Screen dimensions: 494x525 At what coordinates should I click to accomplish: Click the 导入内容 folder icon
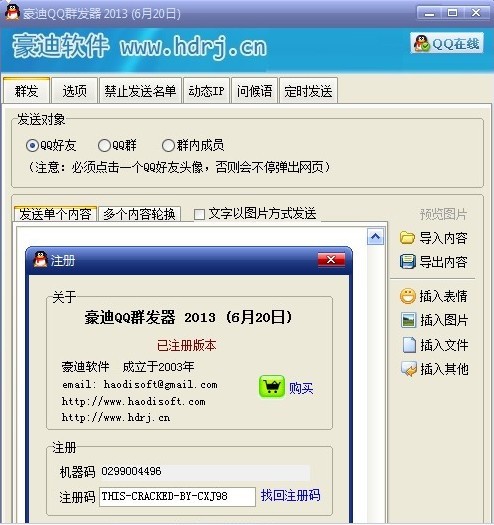(x=407, y=238)
